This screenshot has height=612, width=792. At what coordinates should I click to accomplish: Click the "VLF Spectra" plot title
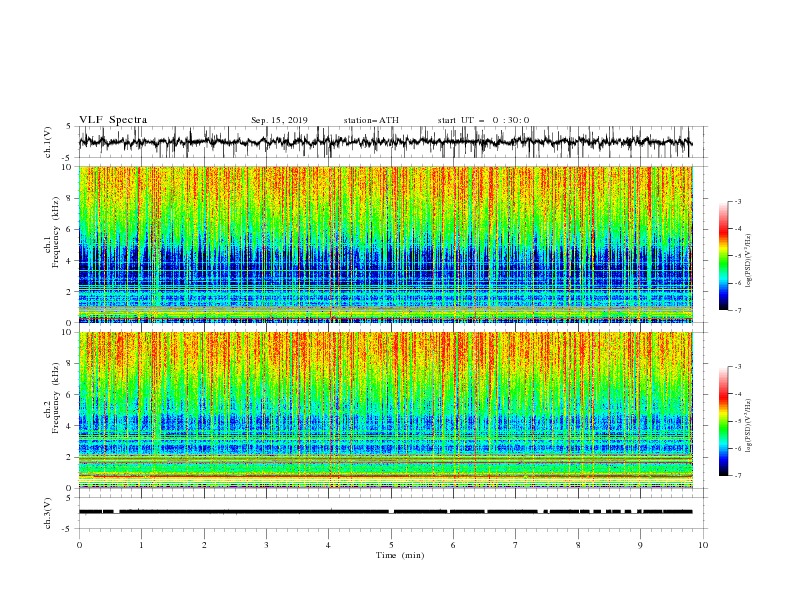(x=113, y=120)
